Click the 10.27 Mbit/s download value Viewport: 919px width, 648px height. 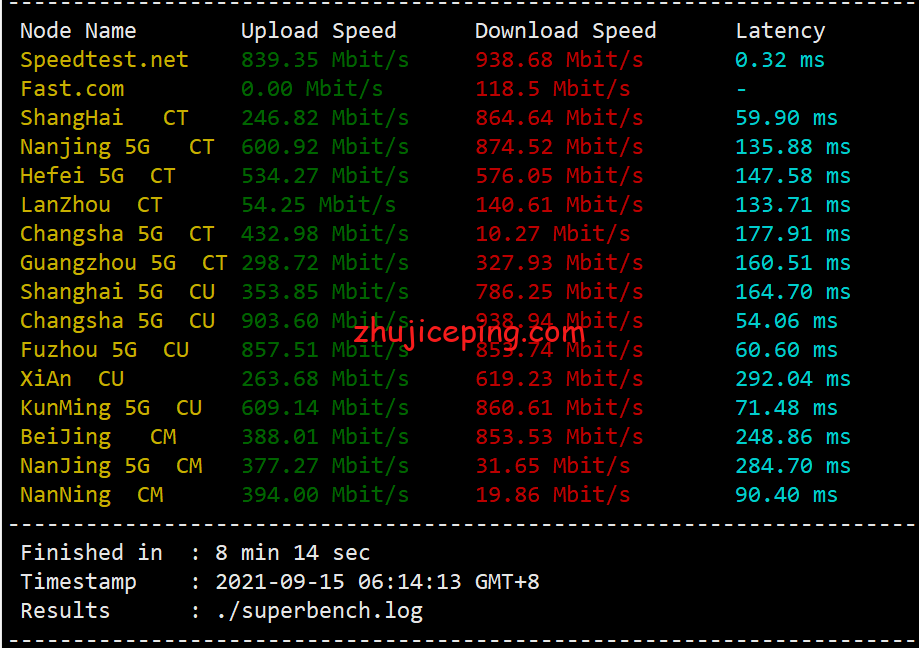552,234
